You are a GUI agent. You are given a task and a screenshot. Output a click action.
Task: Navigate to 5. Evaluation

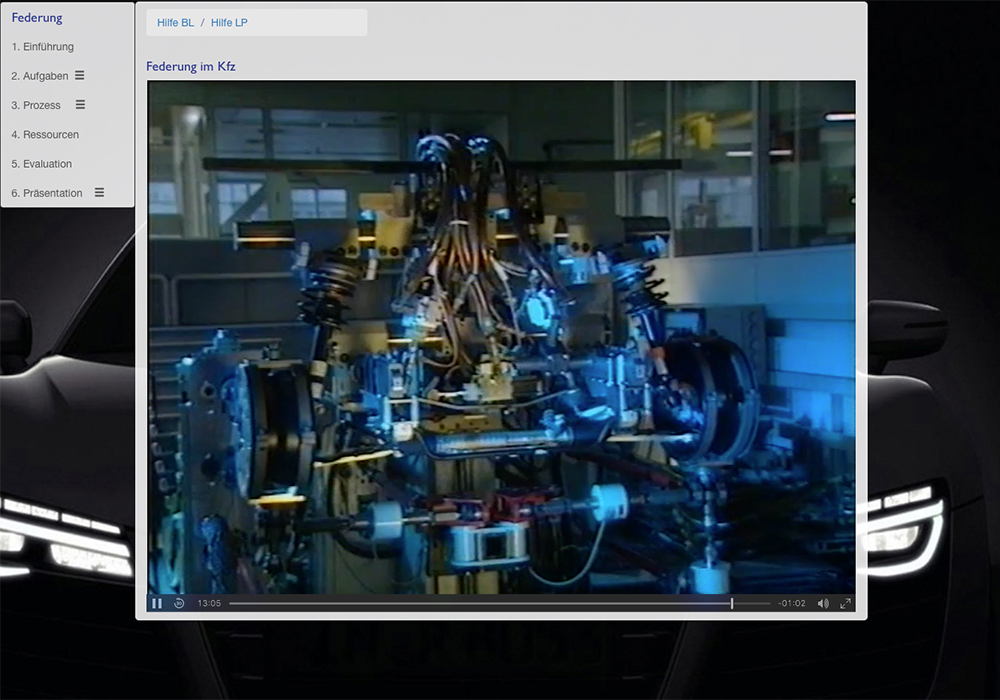click(x=42, y=163)
